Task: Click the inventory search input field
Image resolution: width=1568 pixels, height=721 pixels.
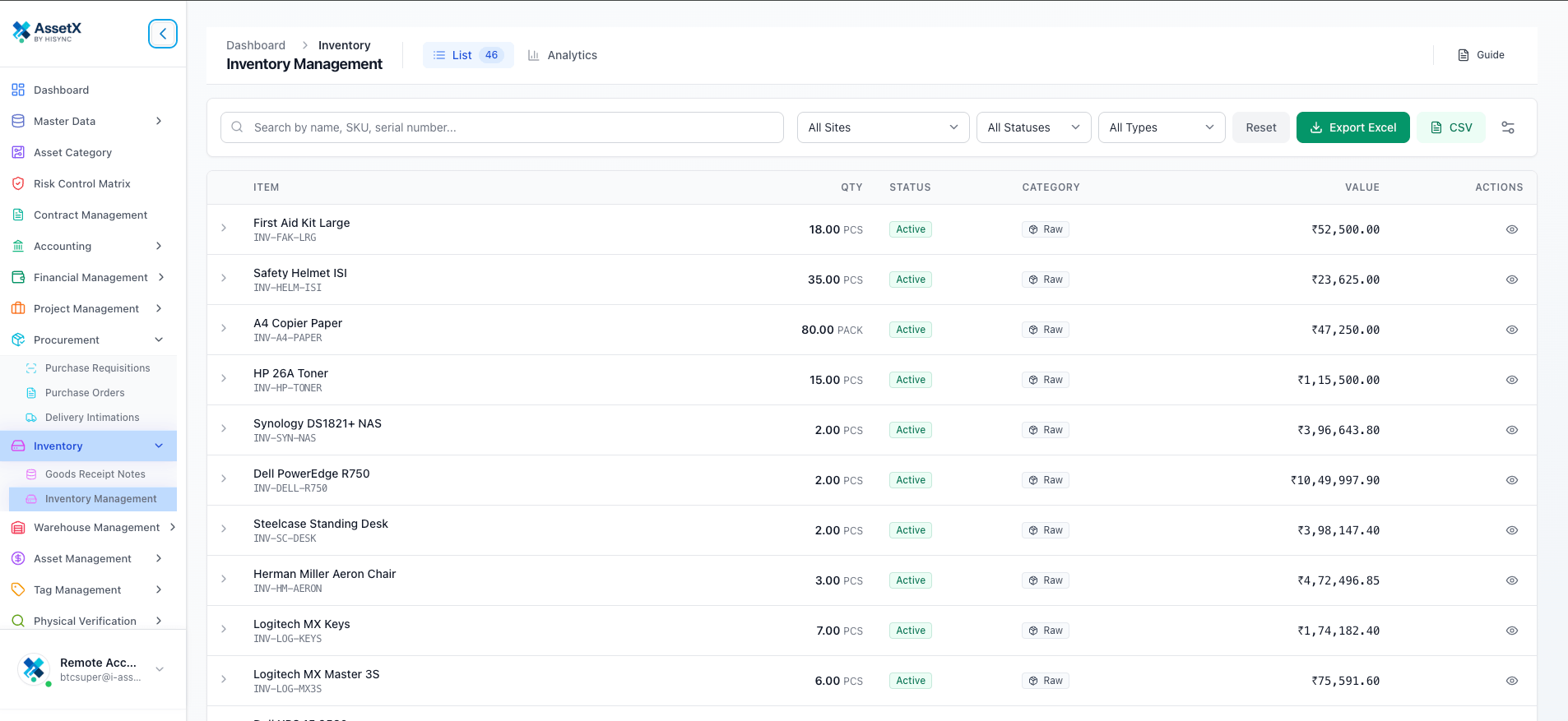Action: coord(502,127)
